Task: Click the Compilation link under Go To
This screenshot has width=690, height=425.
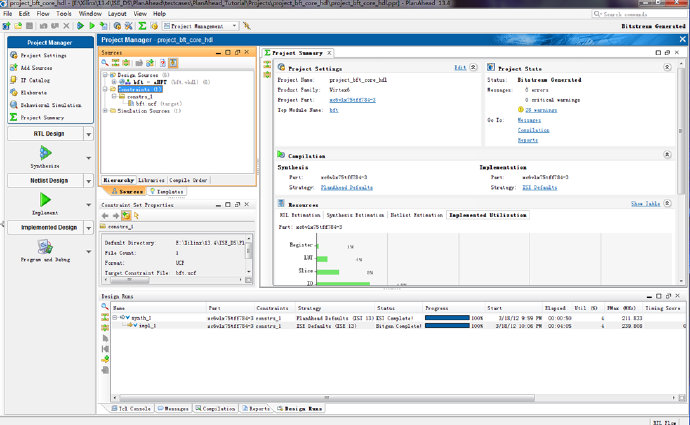Action: coord(533,130)
